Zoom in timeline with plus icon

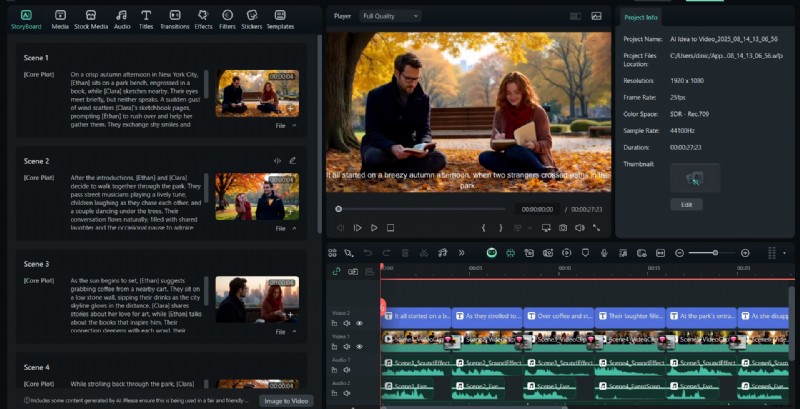tap(745, 253)
